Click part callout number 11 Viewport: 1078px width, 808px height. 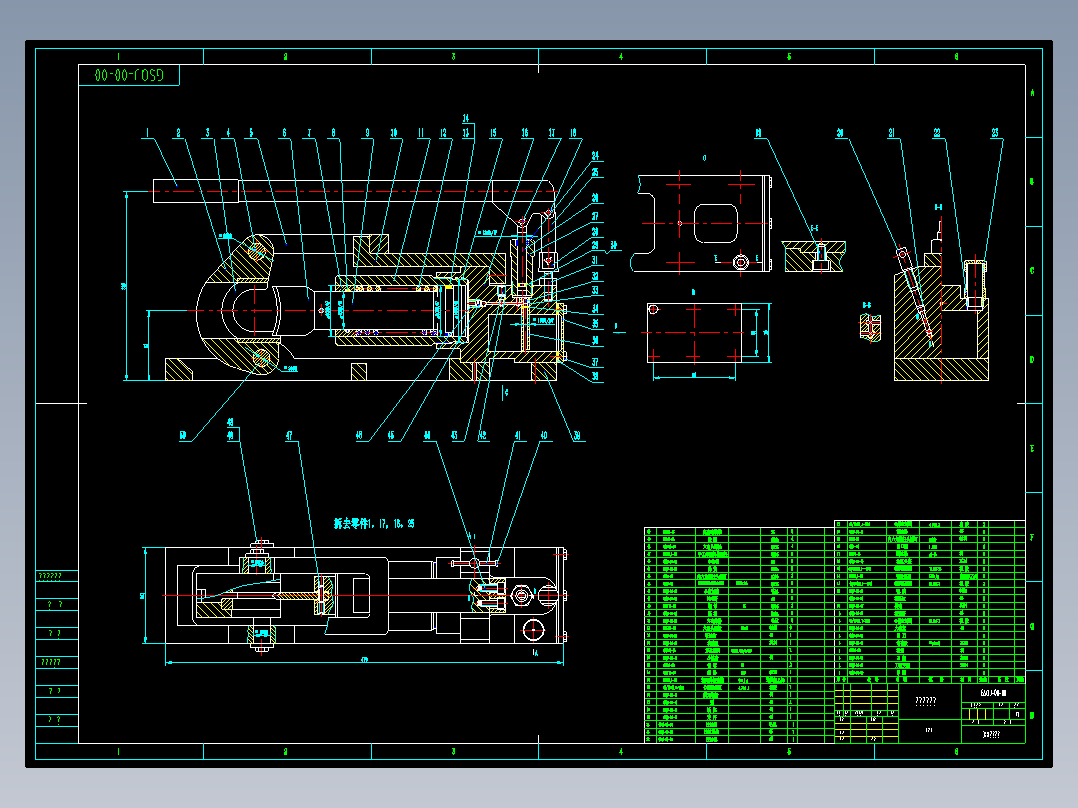[421, 133]
